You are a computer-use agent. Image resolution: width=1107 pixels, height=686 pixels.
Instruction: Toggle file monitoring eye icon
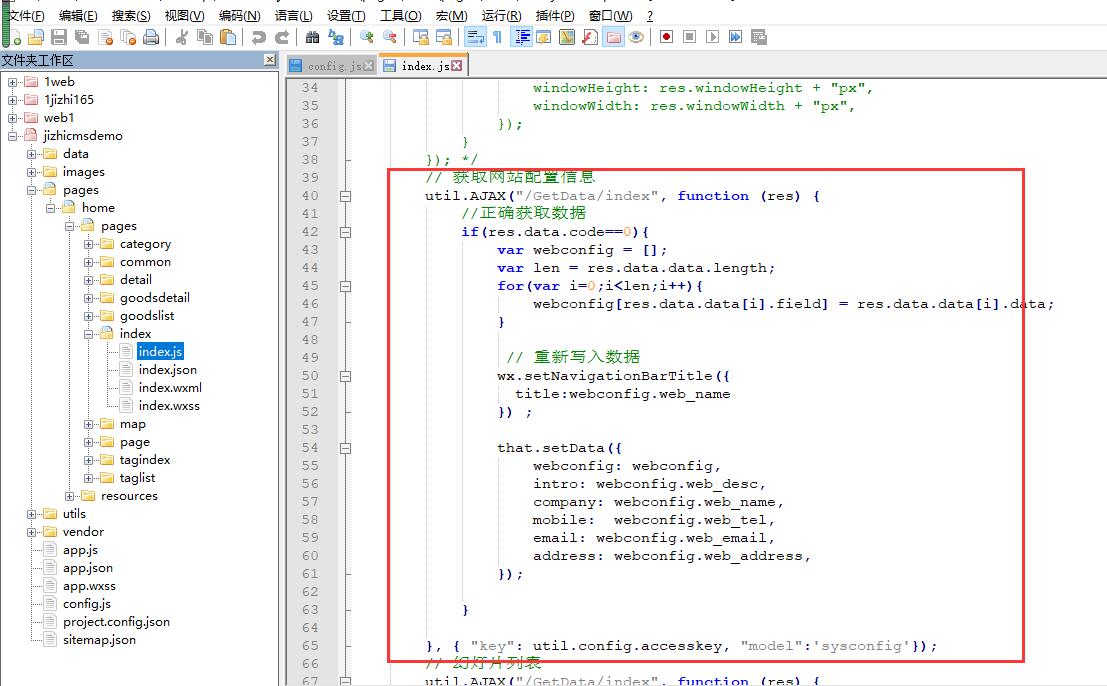click(x=636, y=37)
